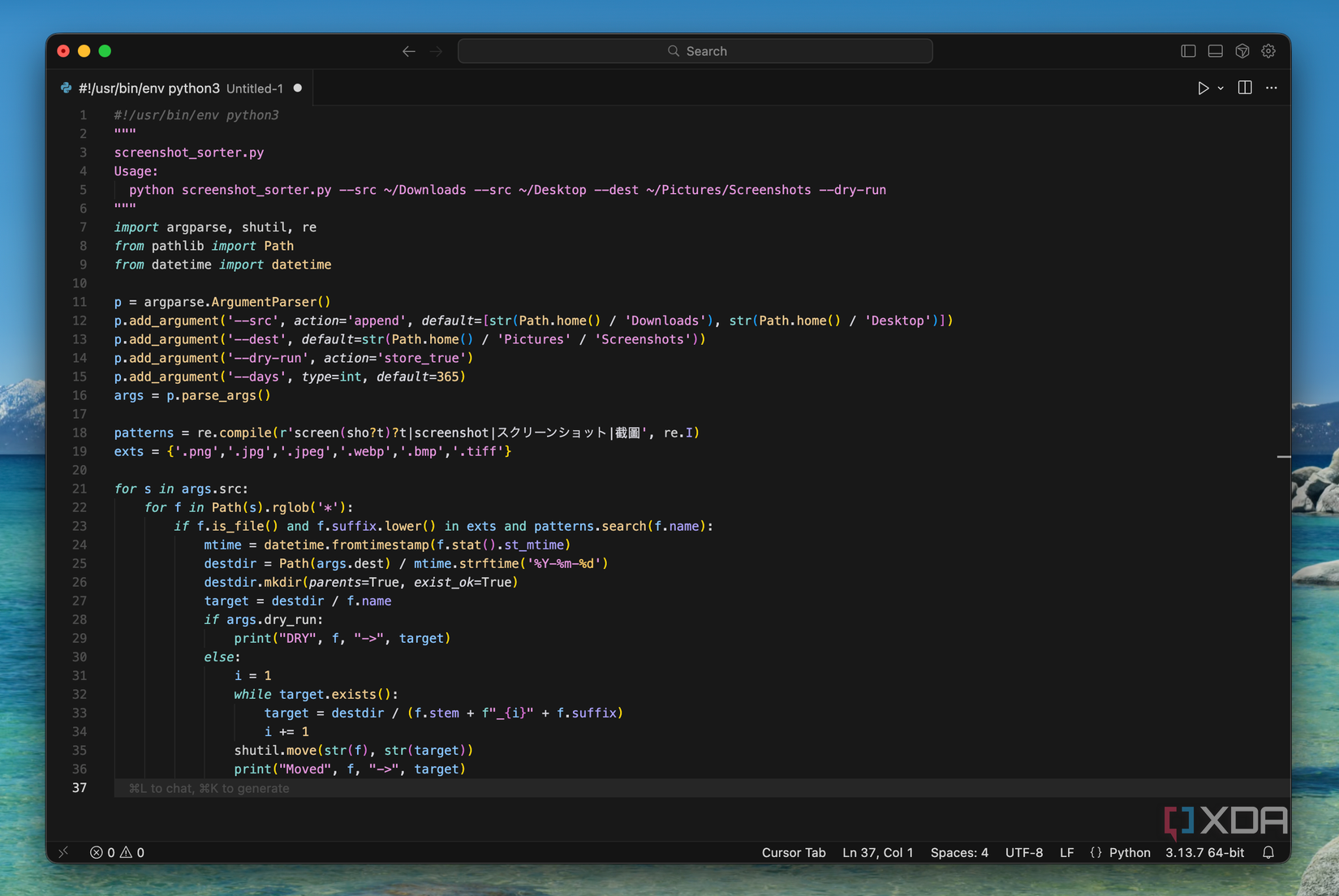The image size is (1339, 896).
Task: Open the remote window status icon
Action: point(63,852)
